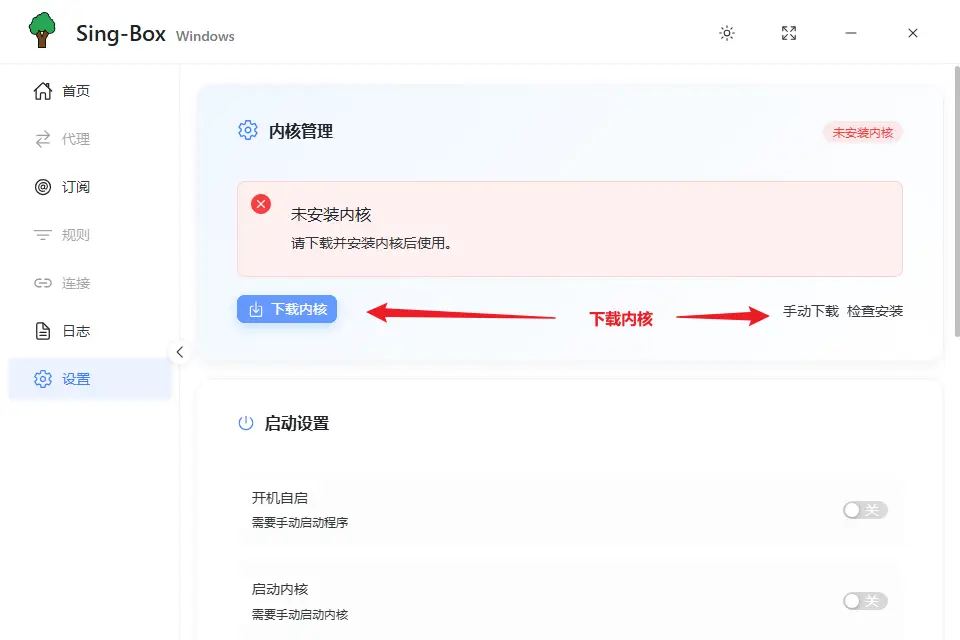Click the subscription target icon
Screen dimensions: 960x640
(42, 187)
